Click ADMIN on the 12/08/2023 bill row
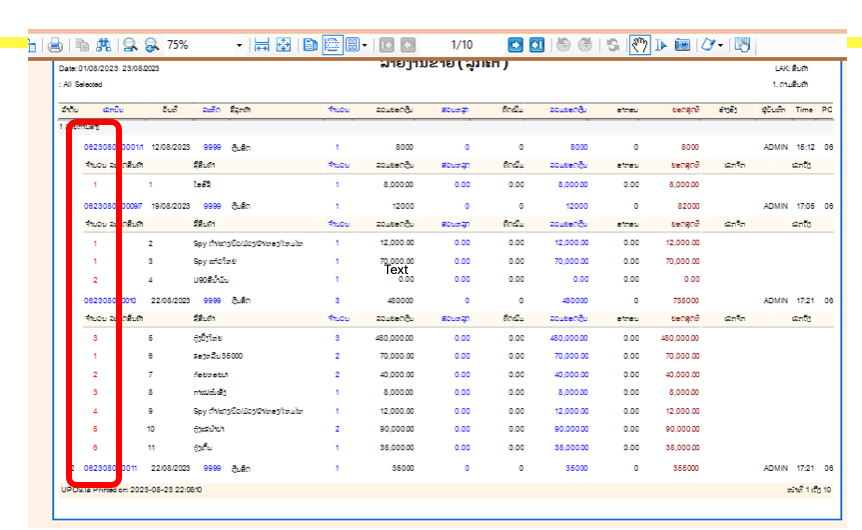Viewport: 862px width, 530px height. pyautogui.click(x=775, y=147)
